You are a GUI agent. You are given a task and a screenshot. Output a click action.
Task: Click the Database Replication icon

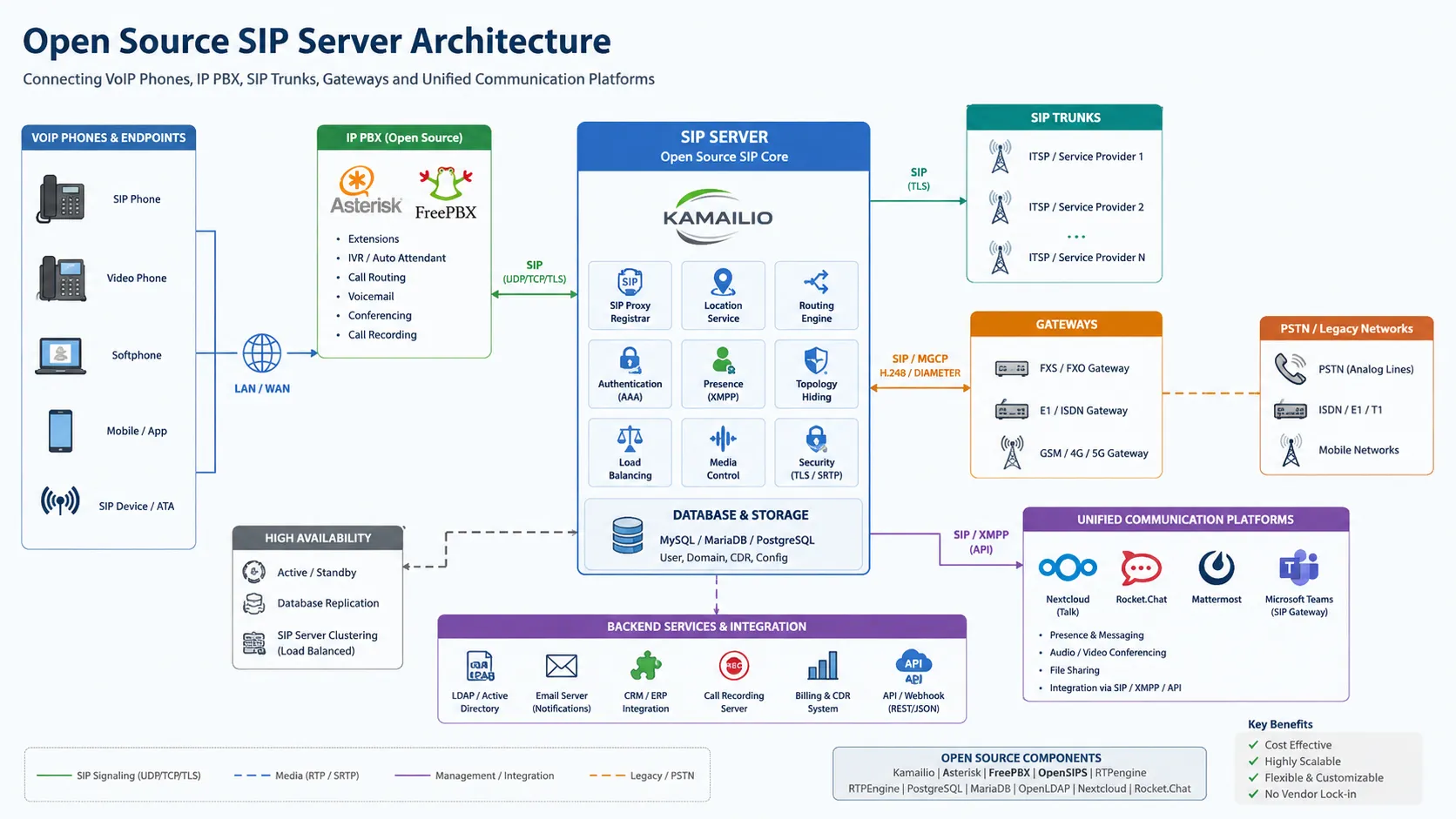pos(253,603)
